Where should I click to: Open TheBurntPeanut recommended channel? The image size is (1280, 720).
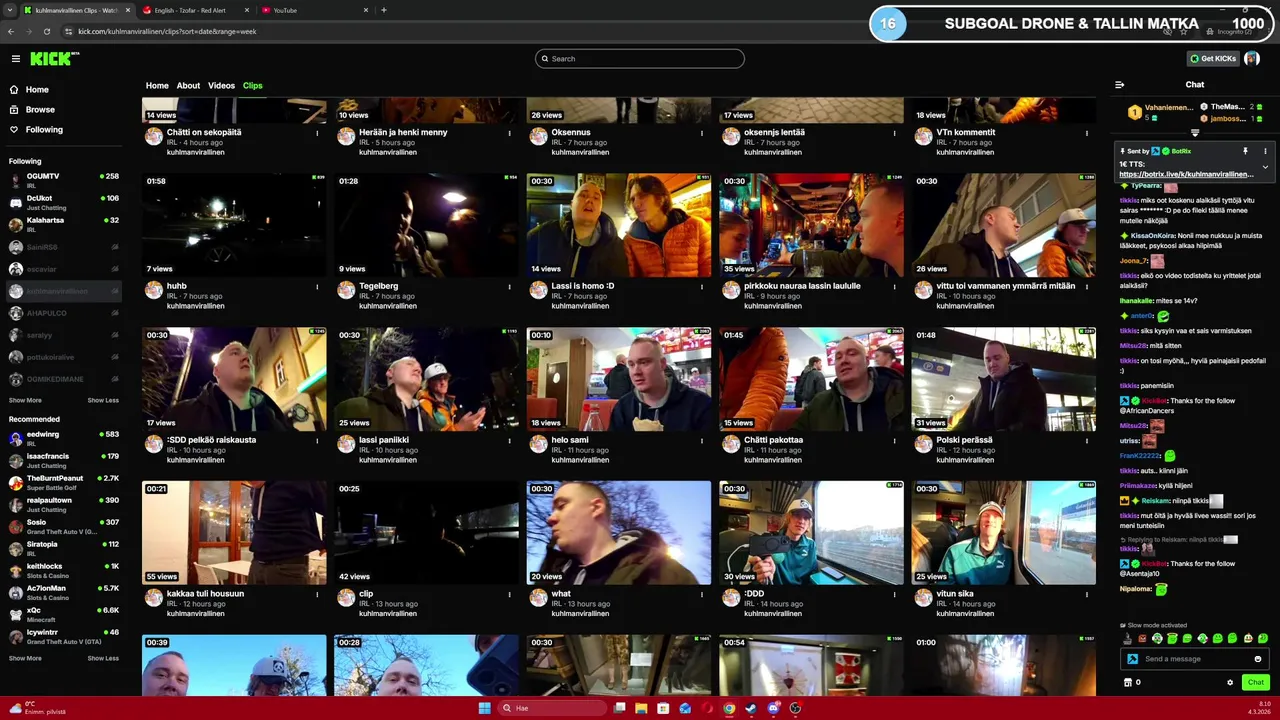click(x=64, y=482)
